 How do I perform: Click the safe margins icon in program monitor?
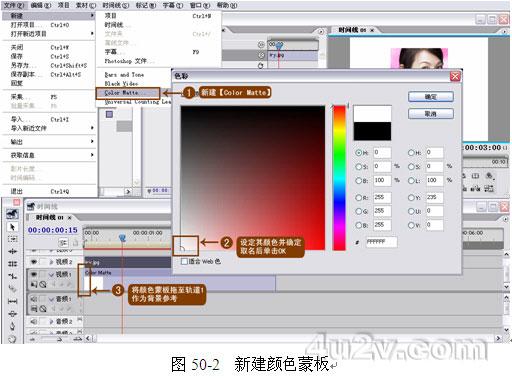[x=475, y=176]
